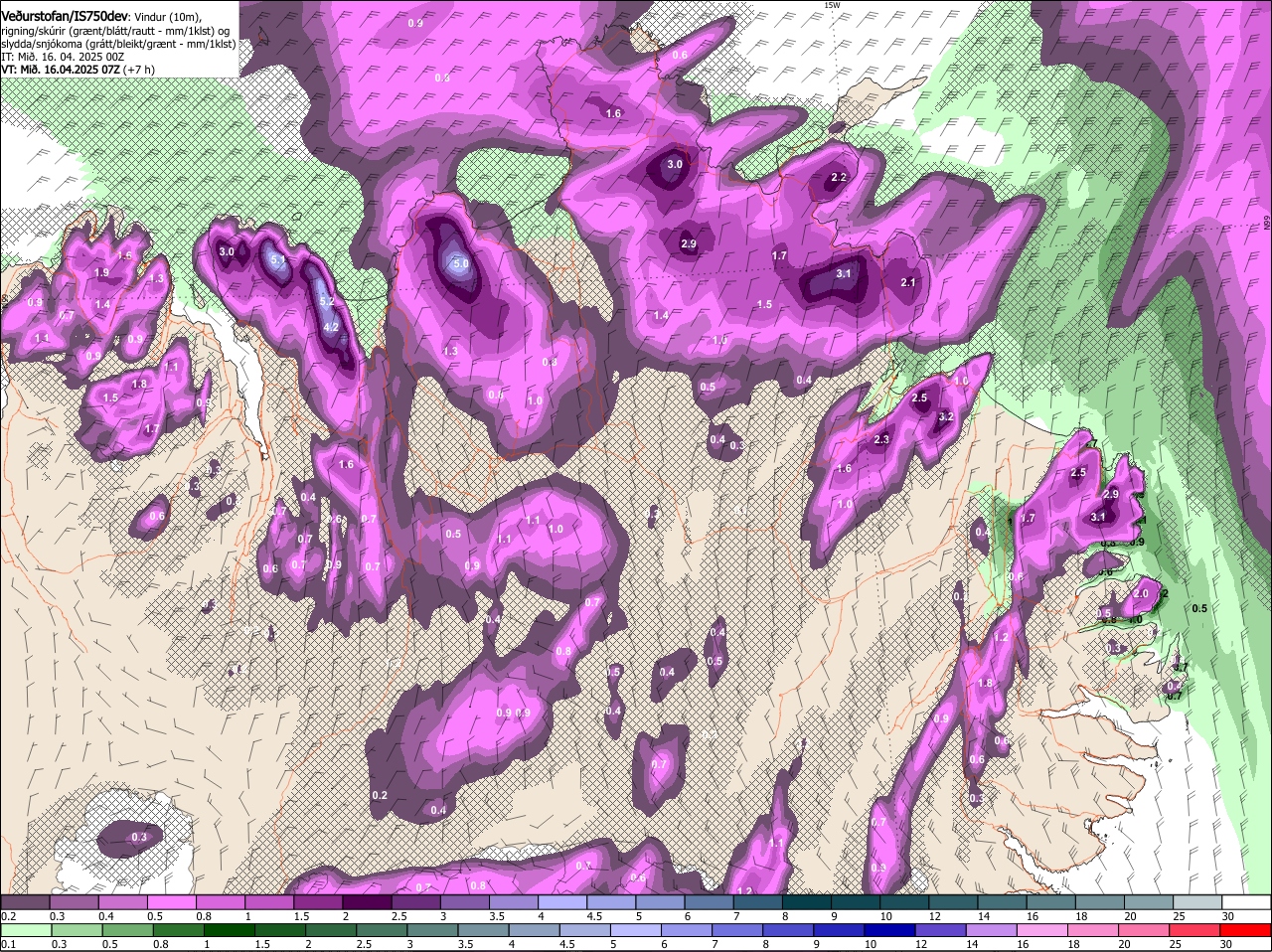Click the 1.9 precipitation value on the map
Screen dimensions: 1272x952
(x=101, y=273)
